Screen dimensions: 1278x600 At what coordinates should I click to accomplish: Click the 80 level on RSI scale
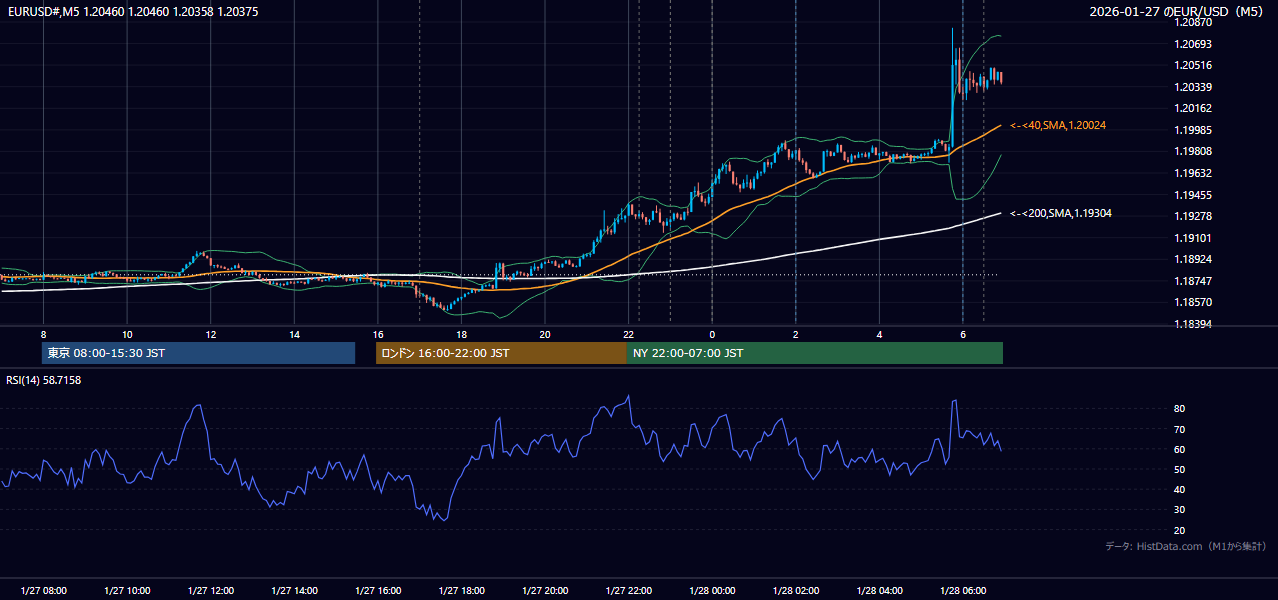(x=1180, y=409)
